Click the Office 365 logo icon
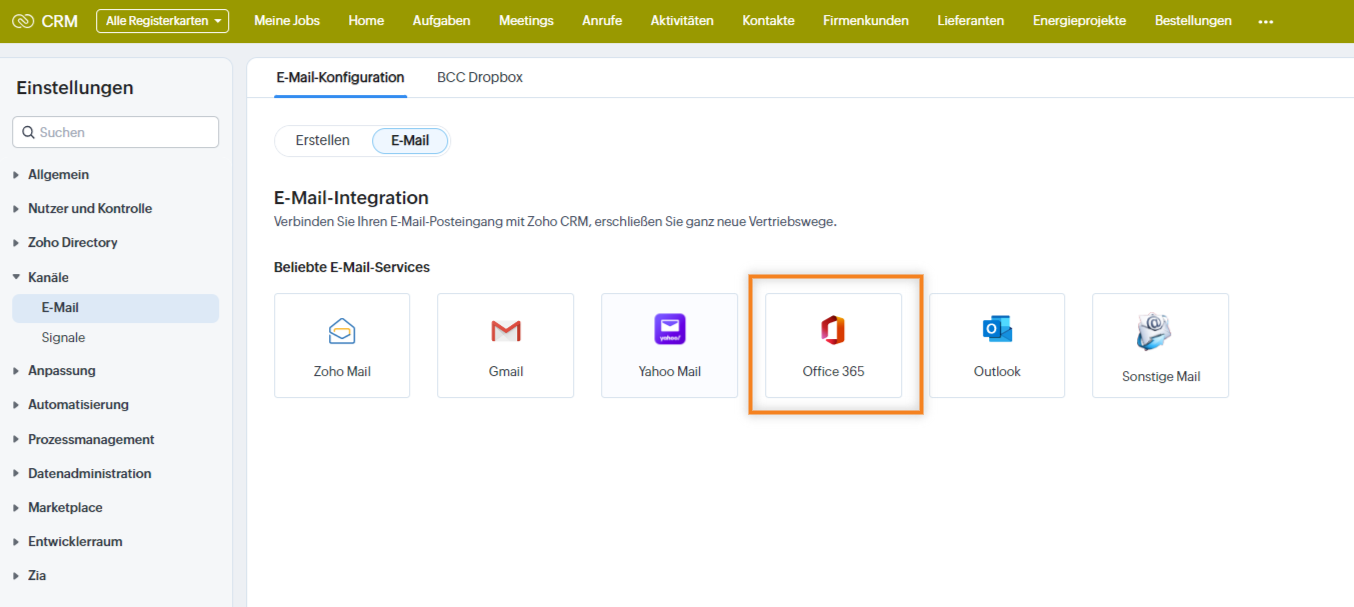This screenshot has height=607, width=1354. pyautogui.click(x=833, y=329)
